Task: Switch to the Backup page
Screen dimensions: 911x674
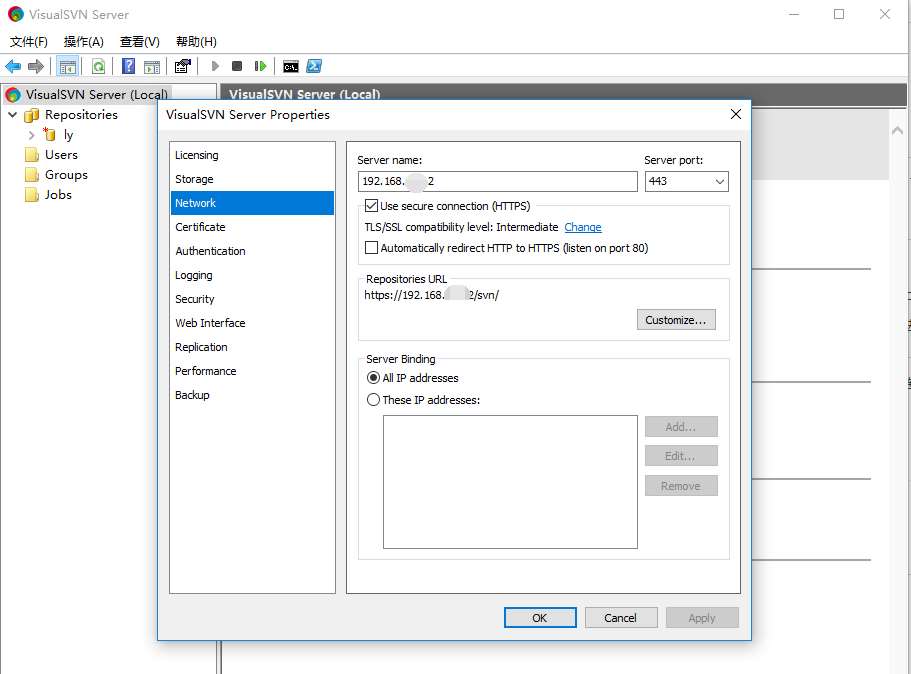Action: click(252, 395)
